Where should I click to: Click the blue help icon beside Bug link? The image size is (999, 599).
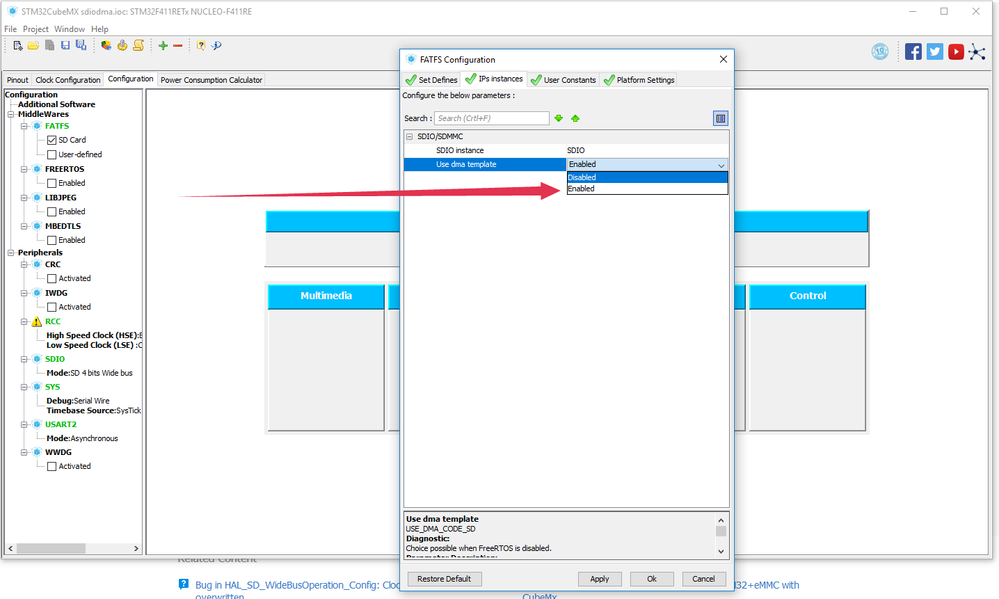[x=183, y=584]
